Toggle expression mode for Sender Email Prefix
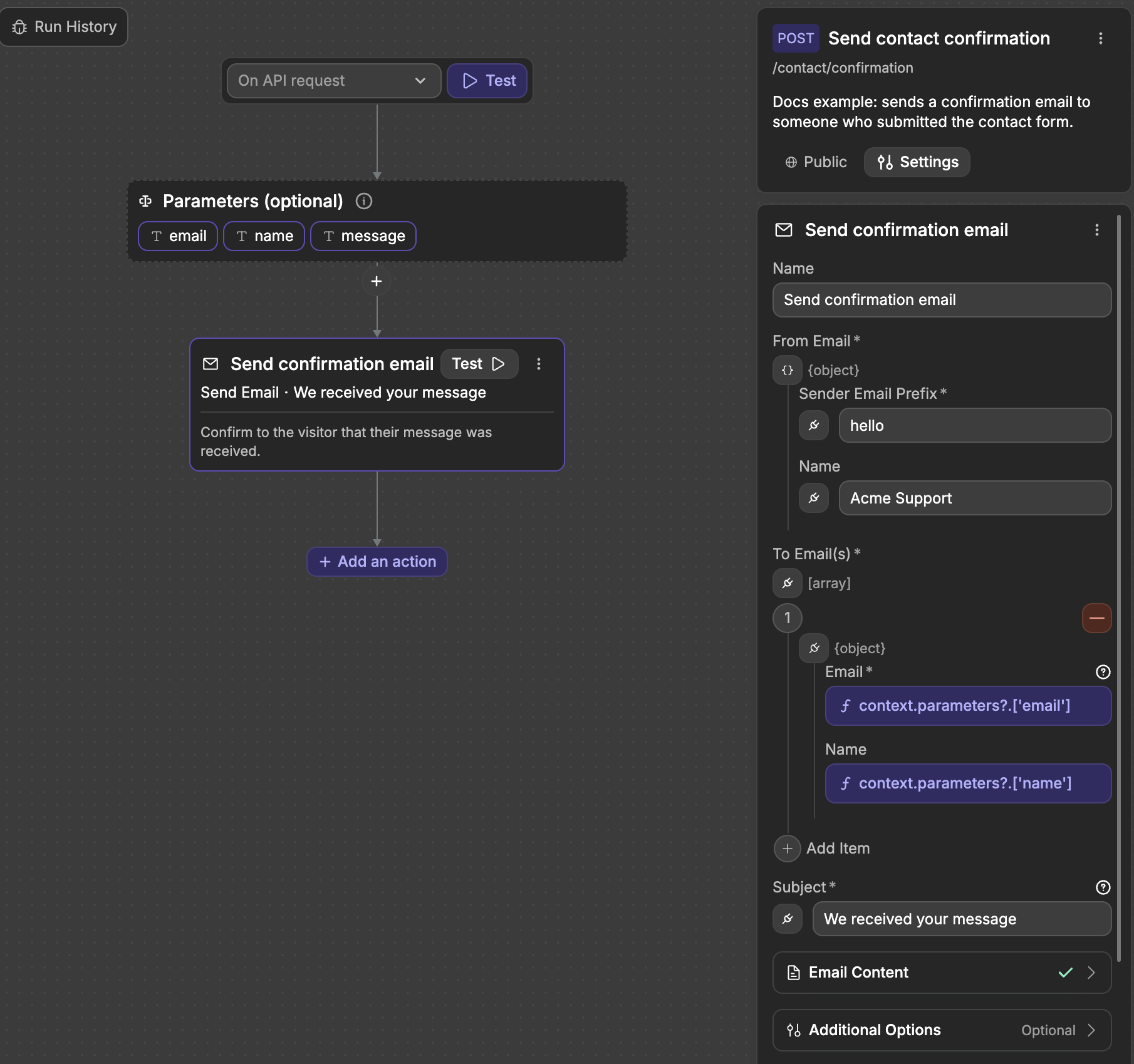This screenshot has width=1134, height=1064. (814, 425)
